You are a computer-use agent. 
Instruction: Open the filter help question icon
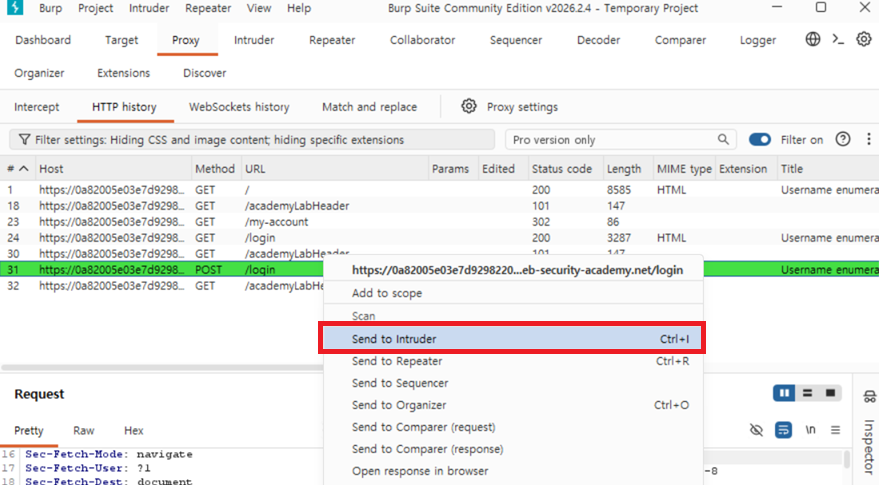pos(843,139)
